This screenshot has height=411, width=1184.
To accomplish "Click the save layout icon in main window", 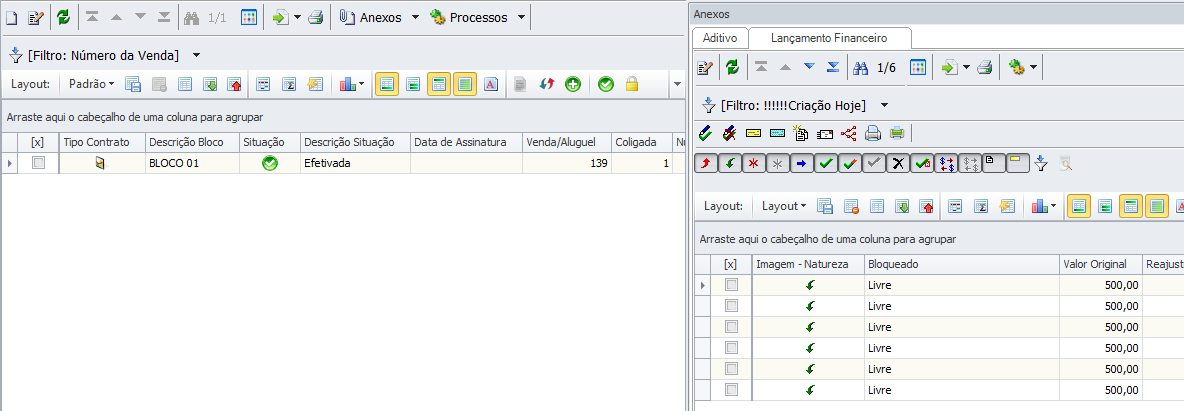I will (x=134, y=85).
